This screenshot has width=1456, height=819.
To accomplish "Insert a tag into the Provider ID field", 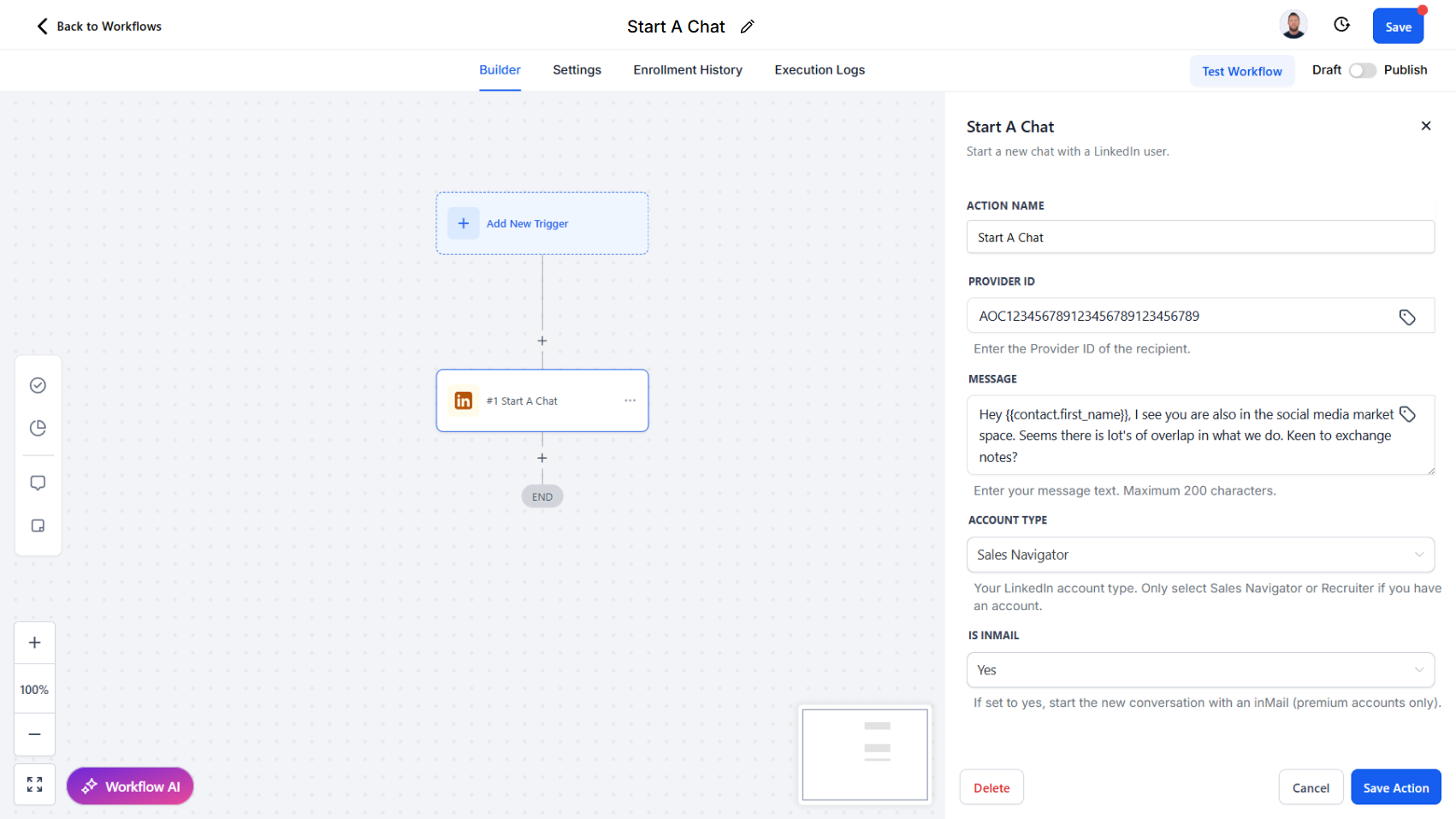I will (1407, 317).
